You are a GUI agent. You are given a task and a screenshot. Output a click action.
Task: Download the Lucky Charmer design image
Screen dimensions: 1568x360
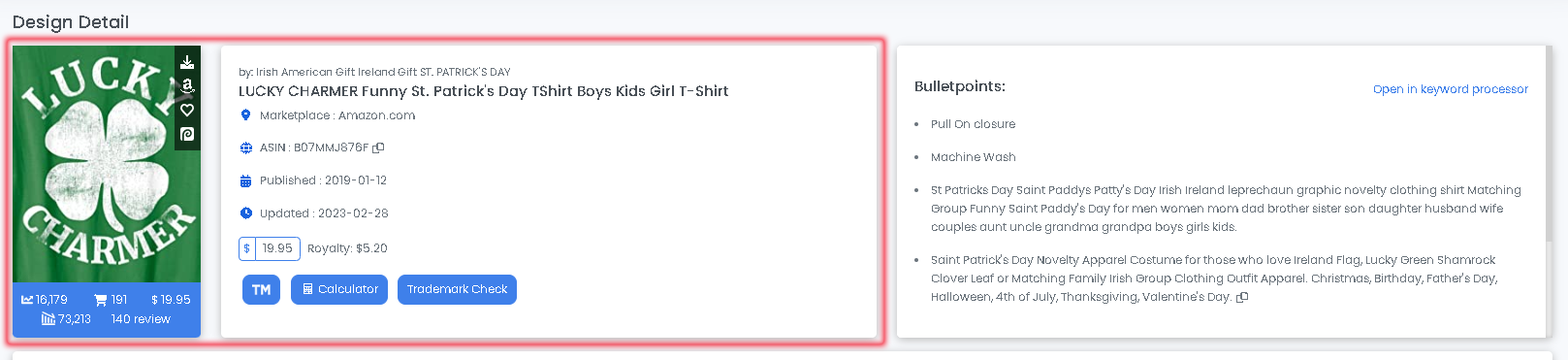[x=187, y=62]
